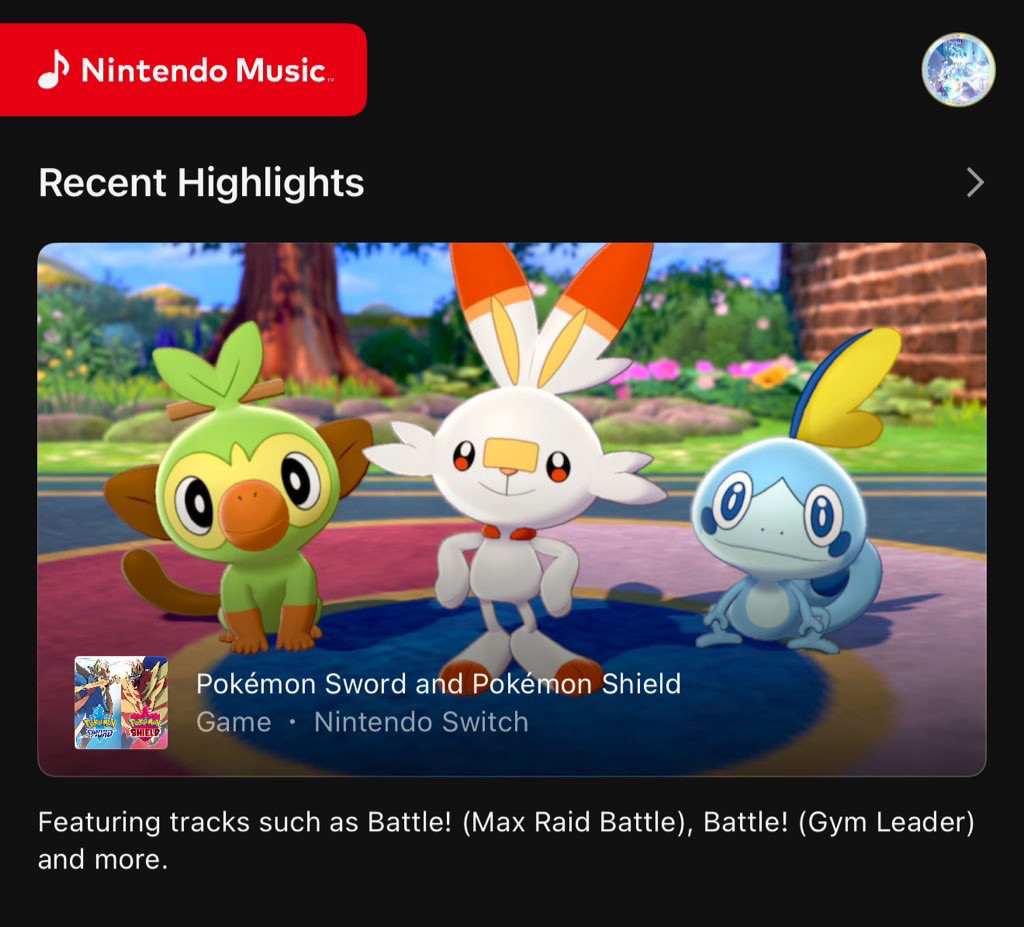Open the user profile avatar

958,69
